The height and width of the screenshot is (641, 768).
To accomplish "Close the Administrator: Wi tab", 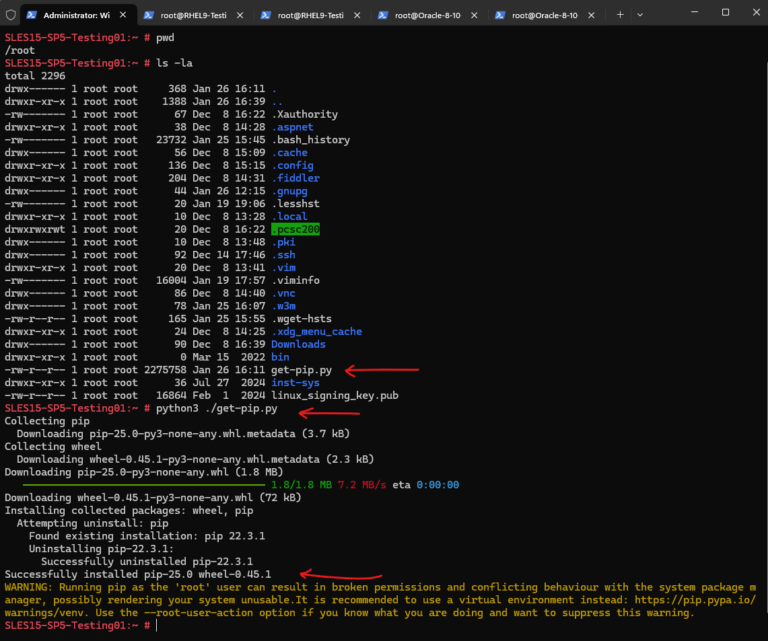I will click(123, 15).
